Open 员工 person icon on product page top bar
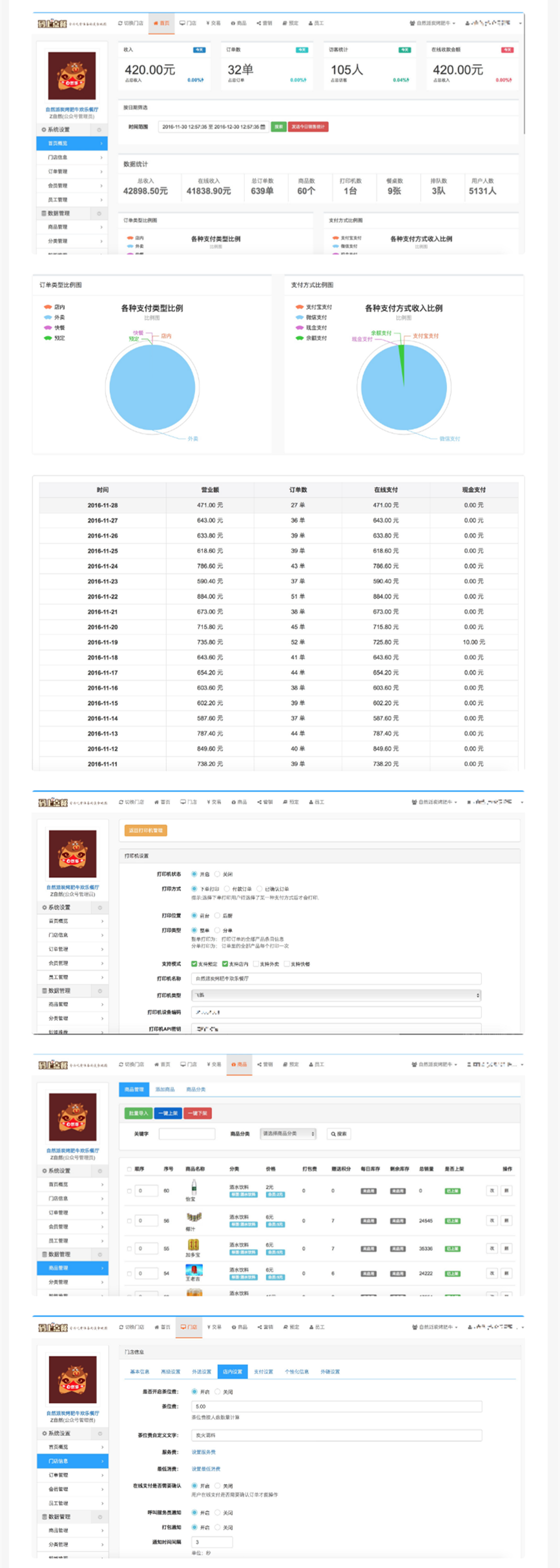Viewport: 560px width, 1568px height. (x=311, y=1064)
